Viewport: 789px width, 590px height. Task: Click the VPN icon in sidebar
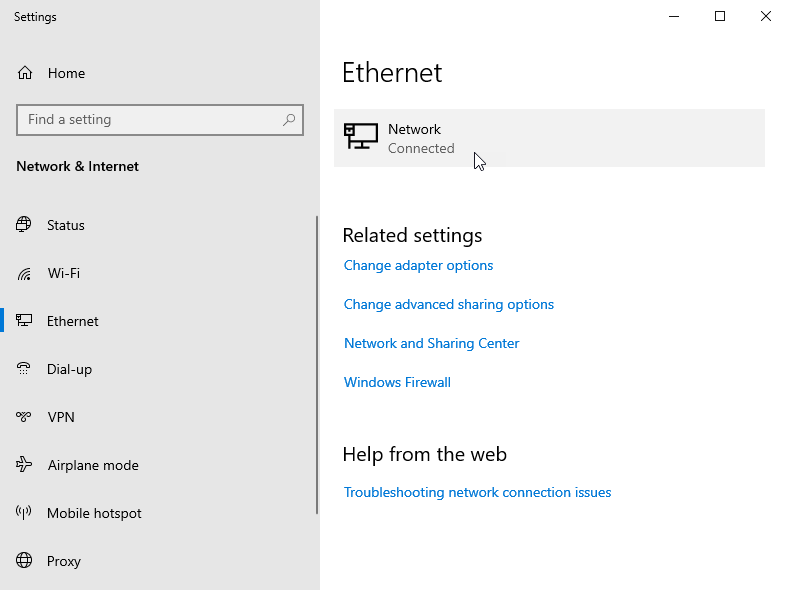point(24,416)
